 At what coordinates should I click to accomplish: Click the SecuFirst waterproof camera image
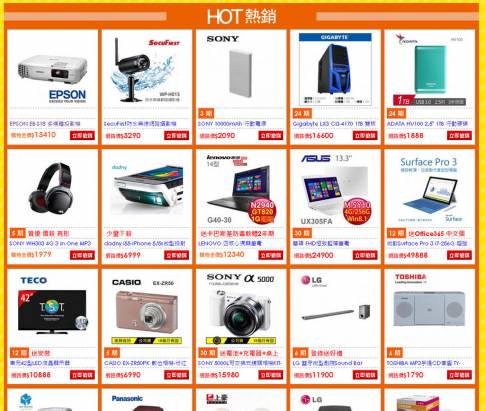[x=147, y=70]
